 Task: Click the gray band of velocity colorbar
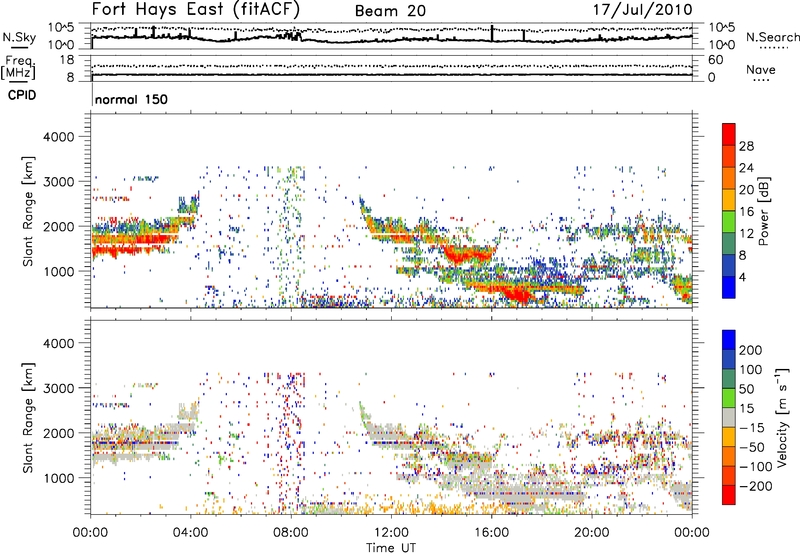(729, 417)
